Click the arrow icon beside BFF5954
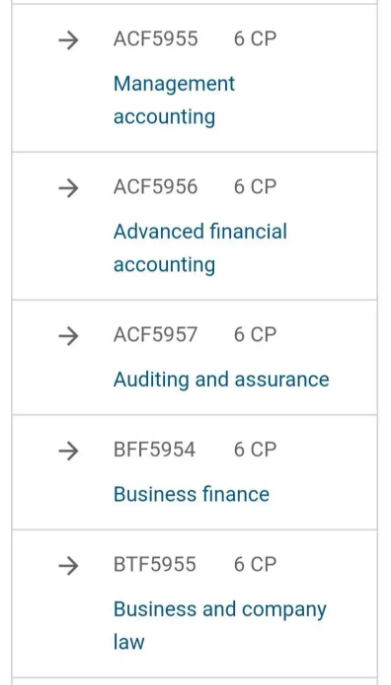 [x=69, y=451]
